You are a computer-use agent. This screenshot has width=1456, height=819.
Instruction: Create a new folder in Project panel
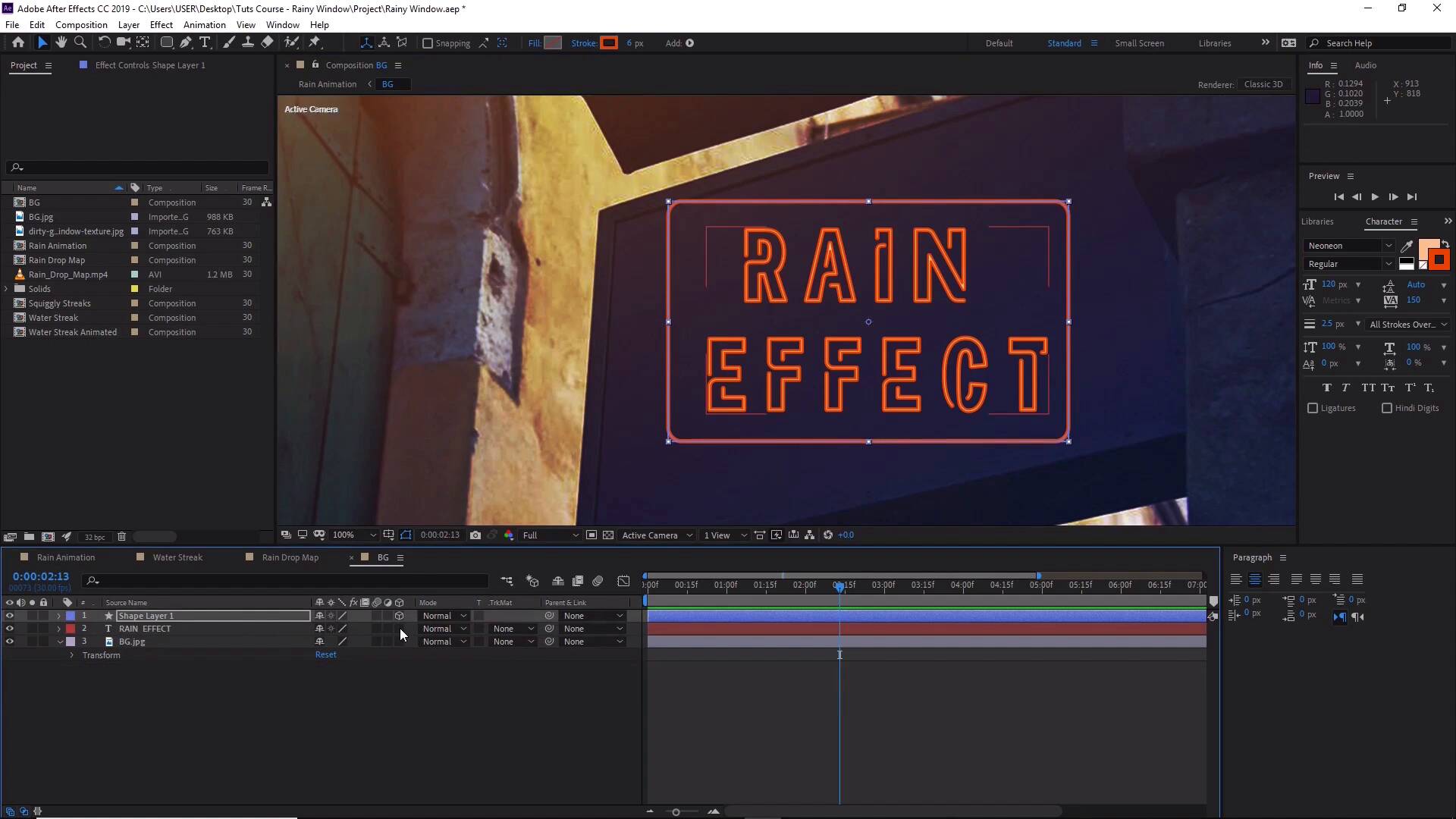pos(29,536)
